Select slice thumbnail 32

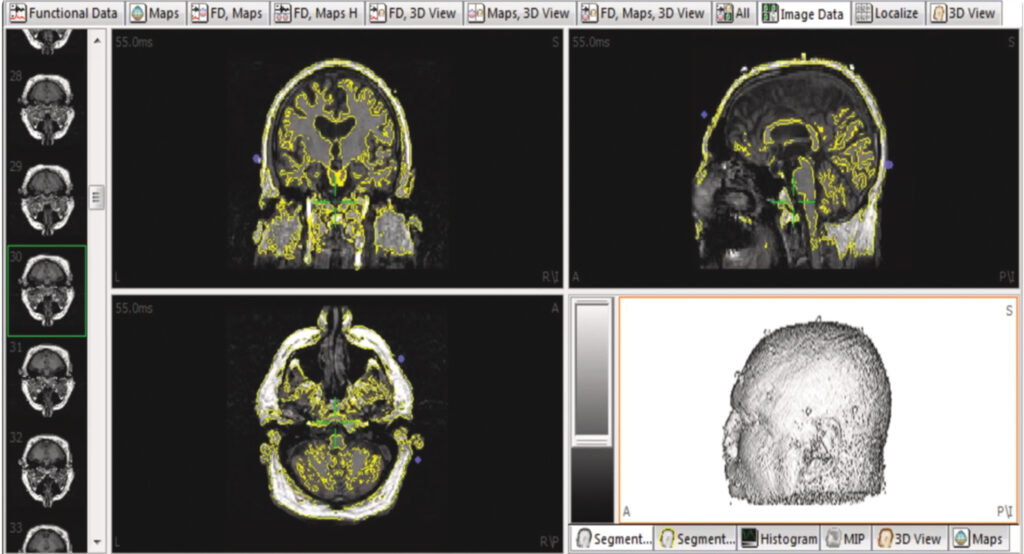point(46,470)
